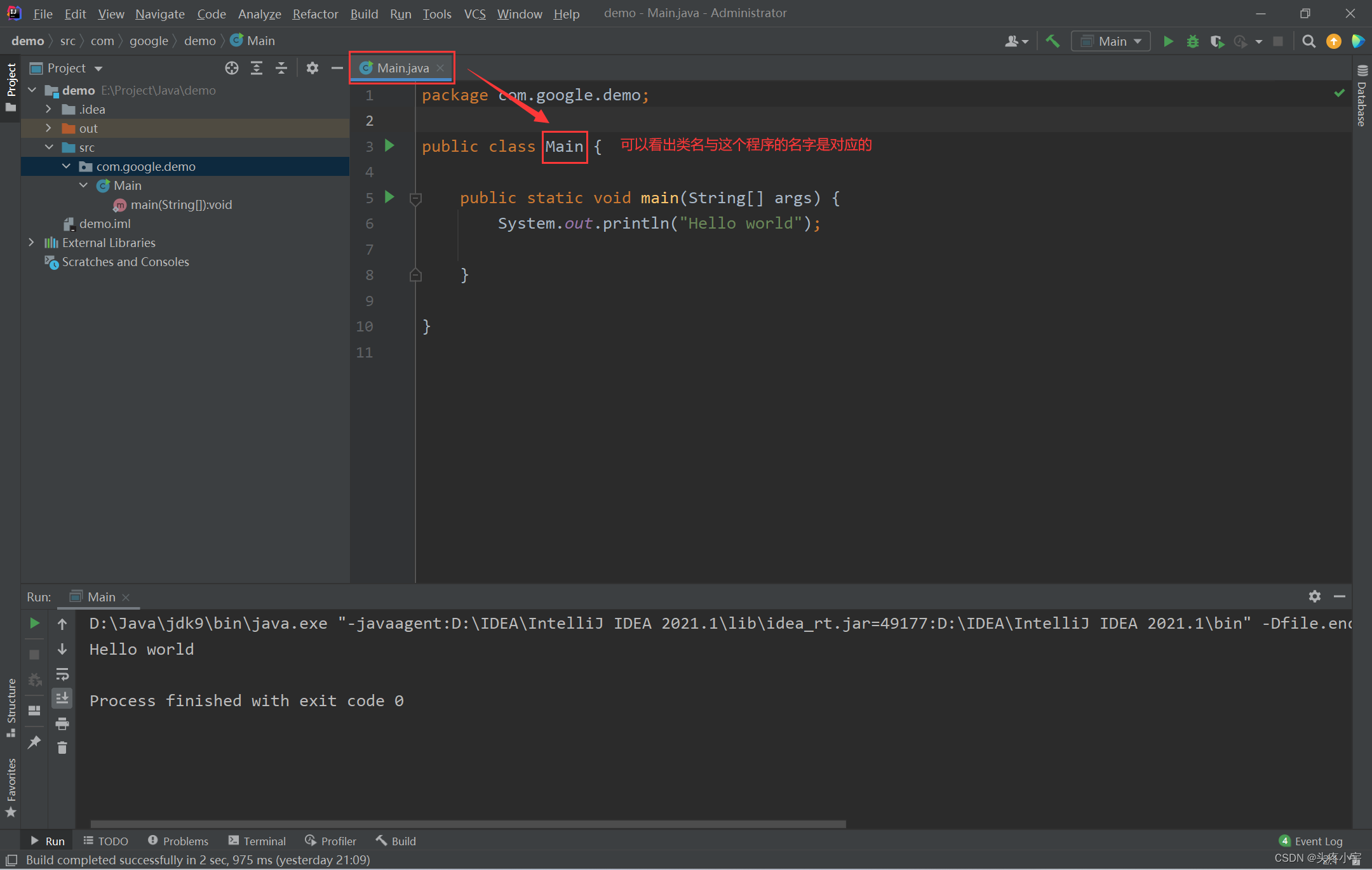Open the Main run configuration dropdown
The image size is (1372, 870).
1111,41
